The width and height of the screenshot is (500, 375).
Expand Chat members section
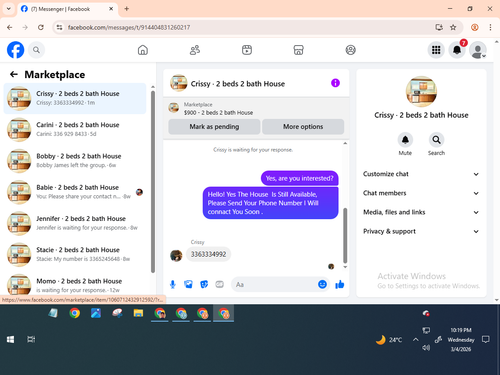[421, 193]
